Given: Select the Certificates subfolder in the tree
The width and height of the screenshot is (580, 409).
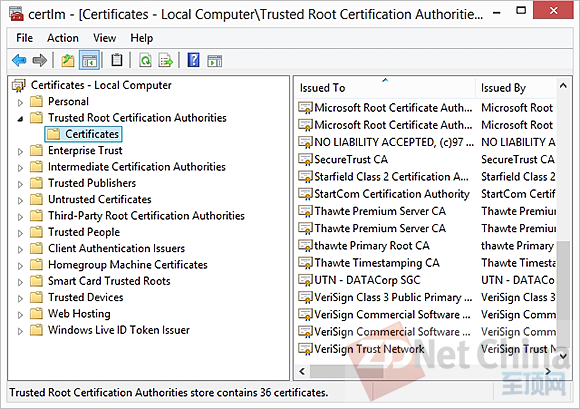Looking at the screenshot, I should 83,134.
